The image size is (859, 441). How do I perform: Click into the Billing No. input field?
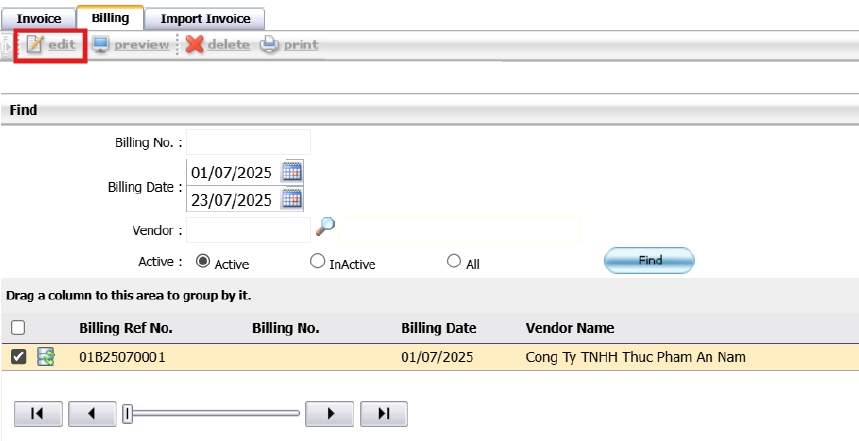[248, 142]
